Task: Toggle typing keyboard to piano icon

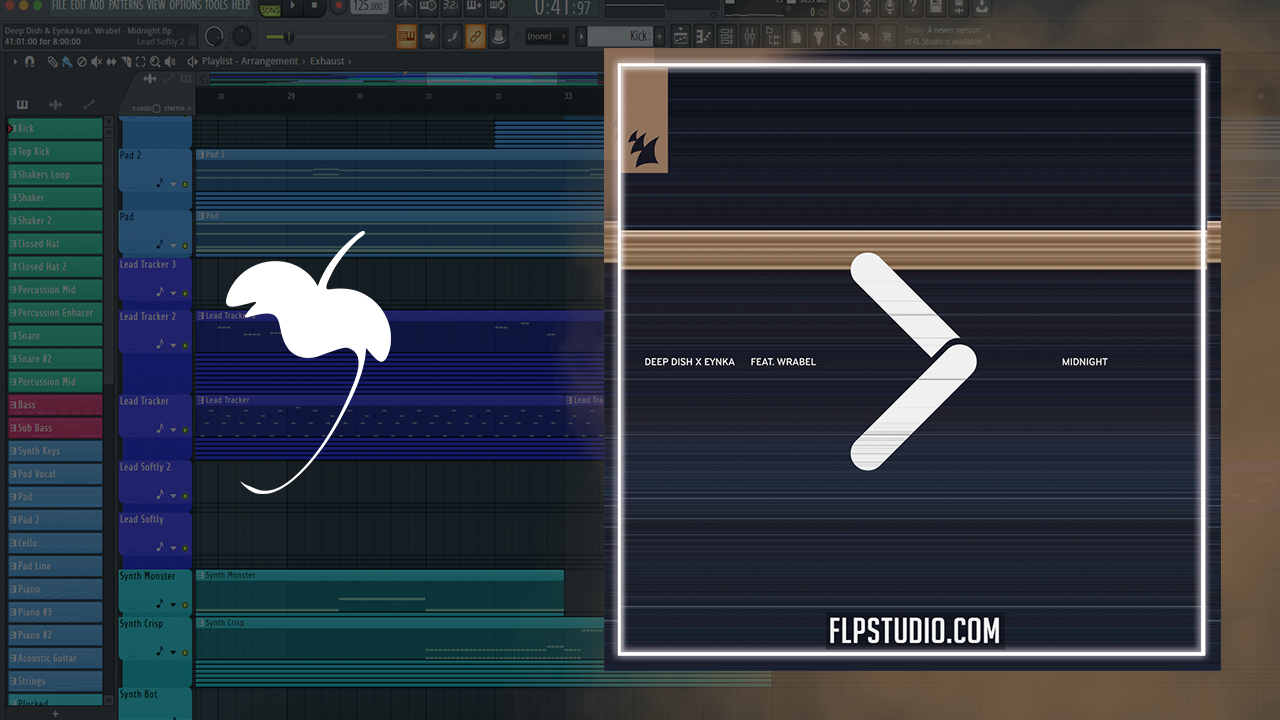Action: click(406, 37)
